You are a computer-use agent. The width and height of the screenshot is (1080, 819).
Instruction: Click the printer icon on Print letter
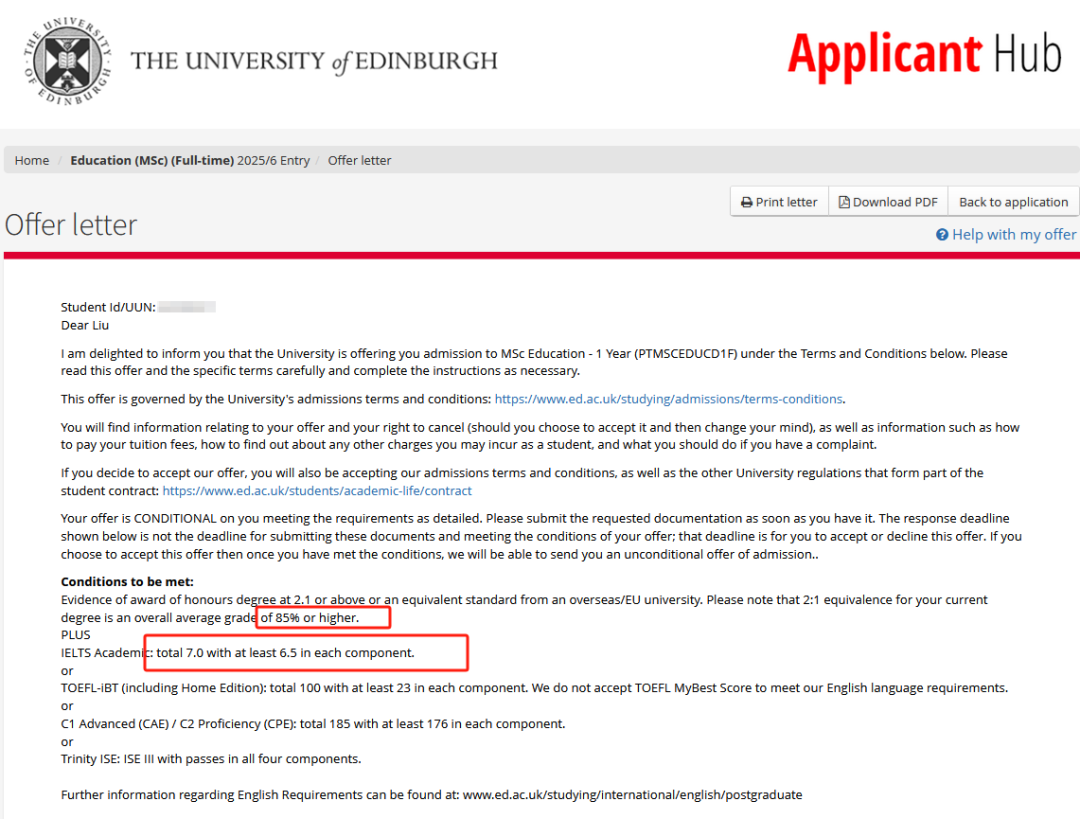click(x=747, y=203)
